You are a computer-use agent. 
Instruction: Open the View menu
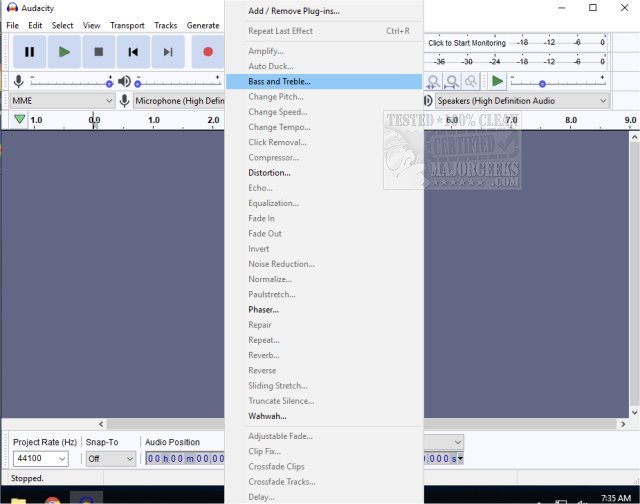coord(91,25)
